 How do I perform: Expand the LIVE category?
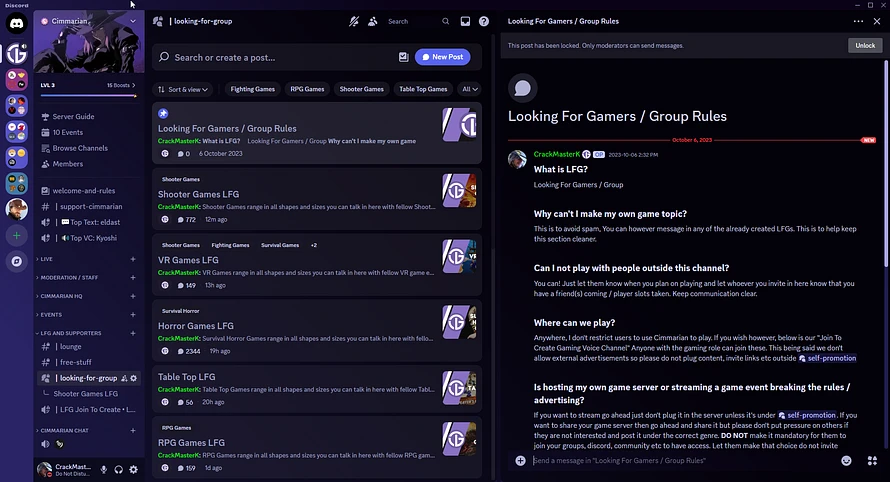pyautogui.click(x=47, y=259)
